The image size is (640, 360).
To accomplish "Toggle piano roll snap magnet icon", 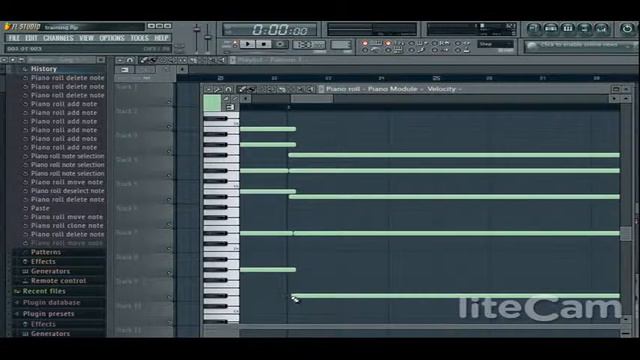I will pos(229,89).
